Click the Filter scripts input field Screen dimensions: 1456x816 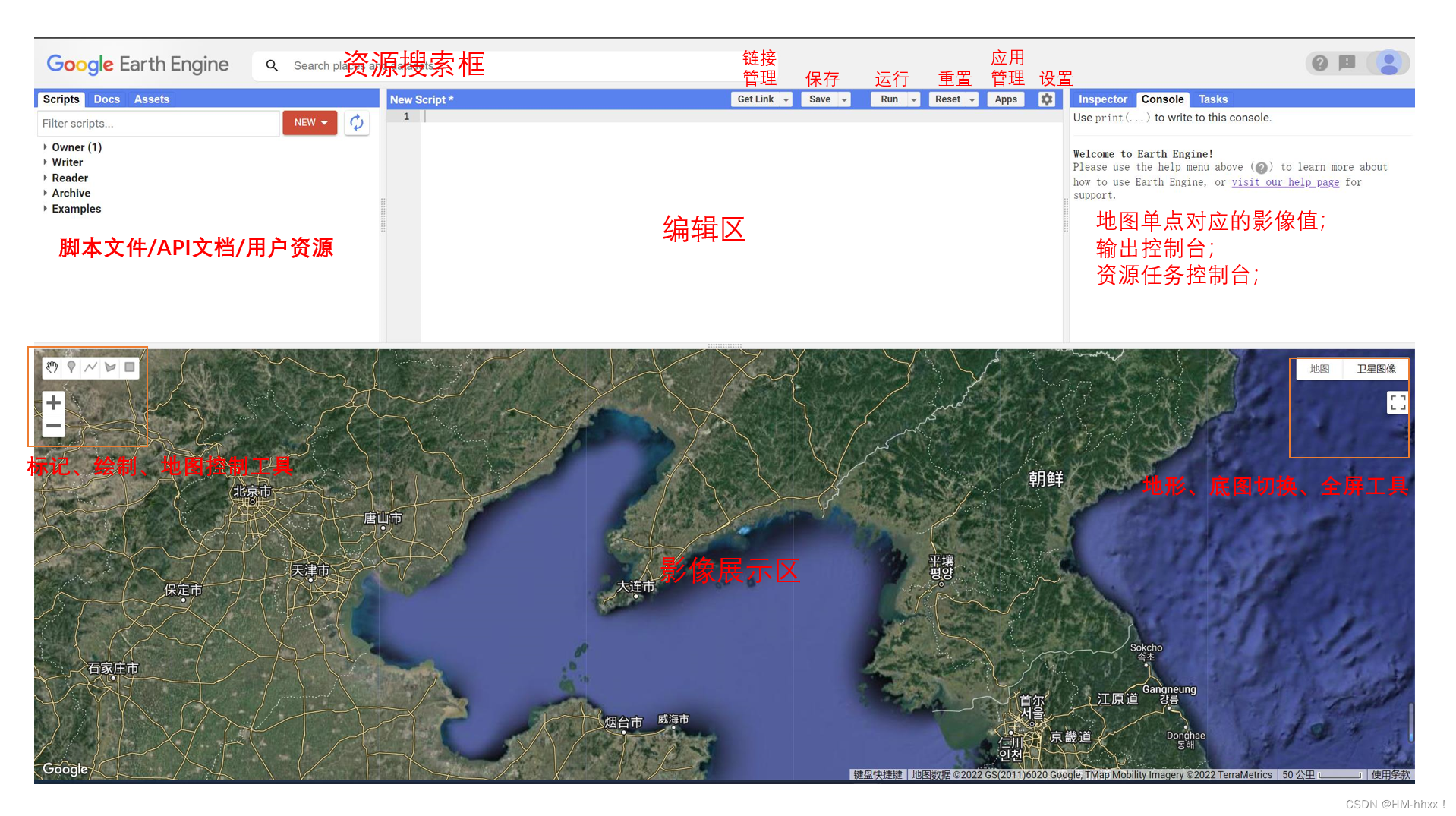(x=158, y=123)
